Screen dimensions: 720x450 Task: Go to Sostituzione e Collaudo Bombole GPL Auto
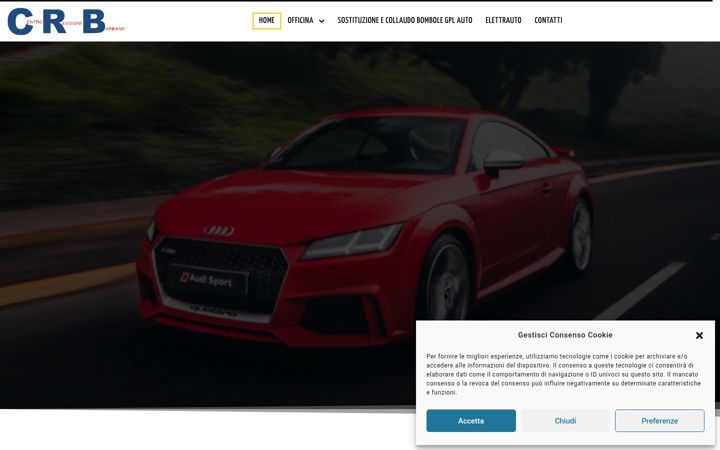click(x=405, y=21)
